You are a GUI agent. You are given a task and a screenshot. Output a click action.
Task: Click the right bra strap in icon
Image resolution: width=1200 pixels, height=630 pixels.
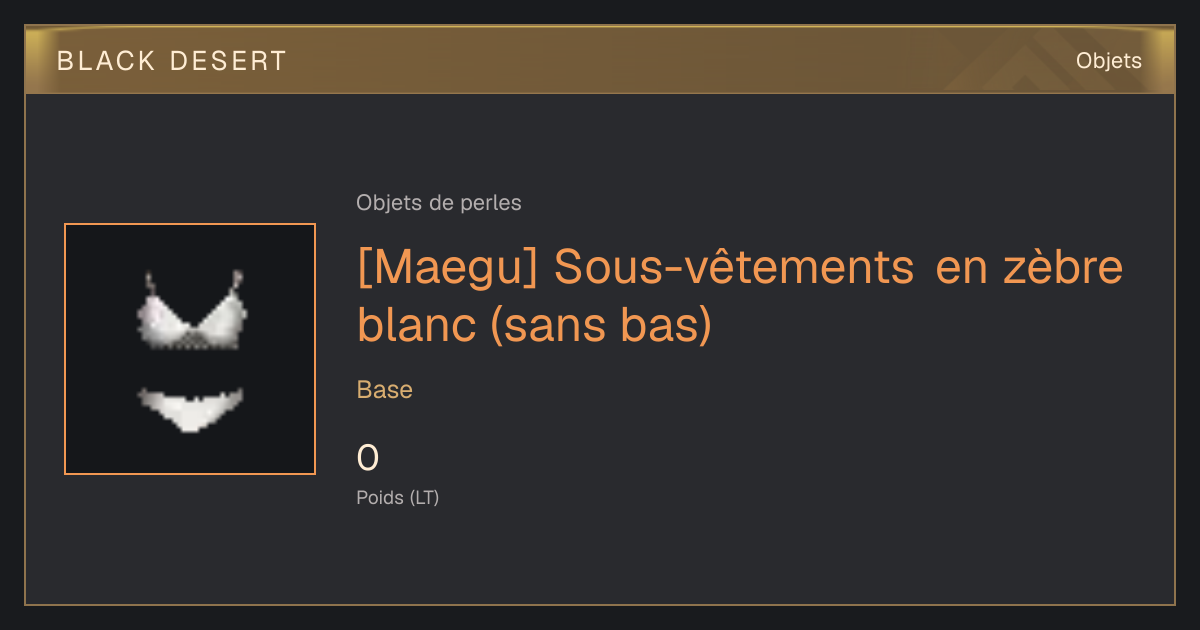[236, 283]
